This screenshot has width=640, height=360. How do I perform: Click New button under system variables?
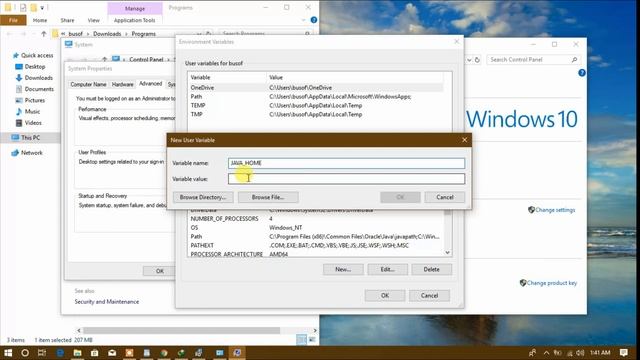343,269
